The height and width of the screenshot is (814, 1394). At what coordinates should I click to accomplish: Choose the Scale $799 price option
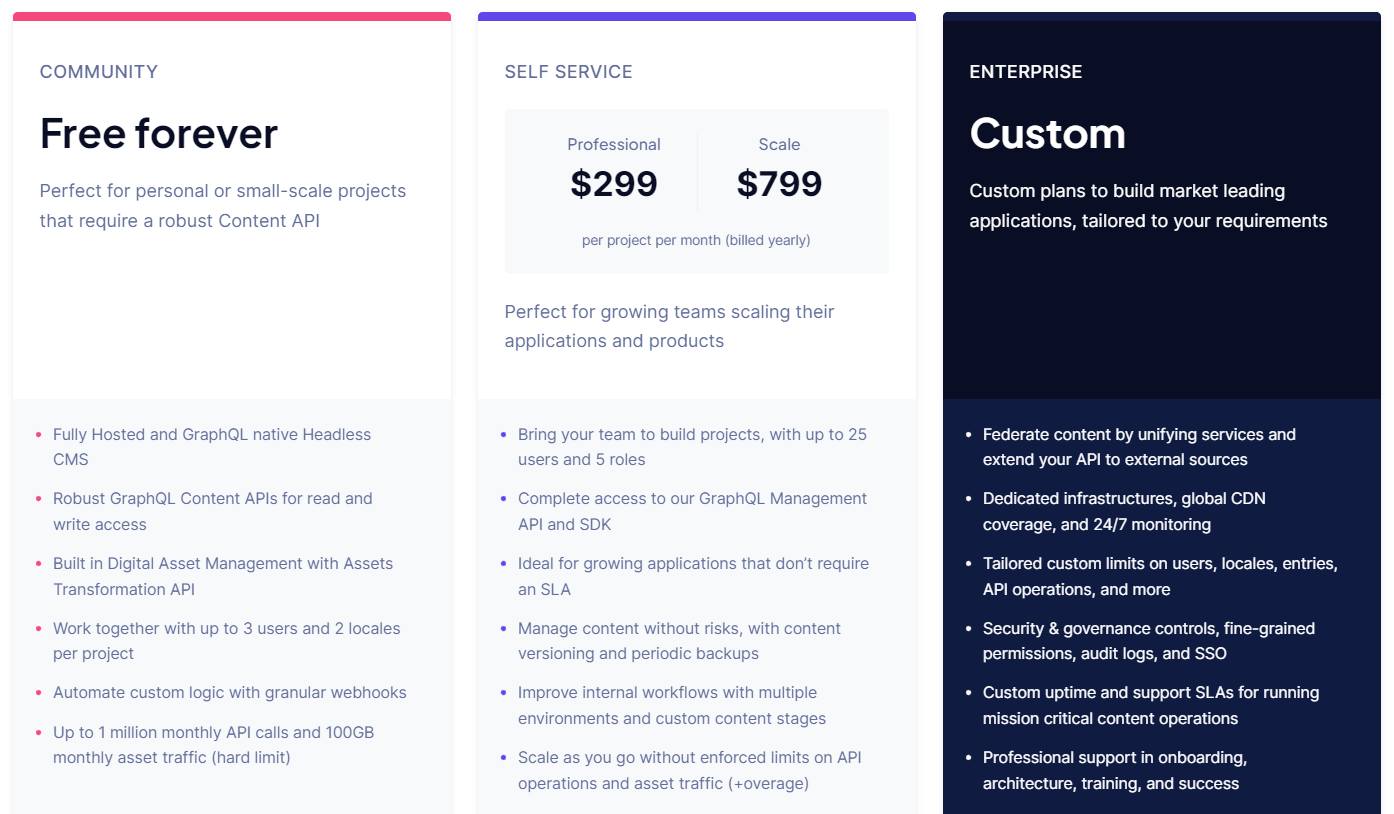[779, 169]
